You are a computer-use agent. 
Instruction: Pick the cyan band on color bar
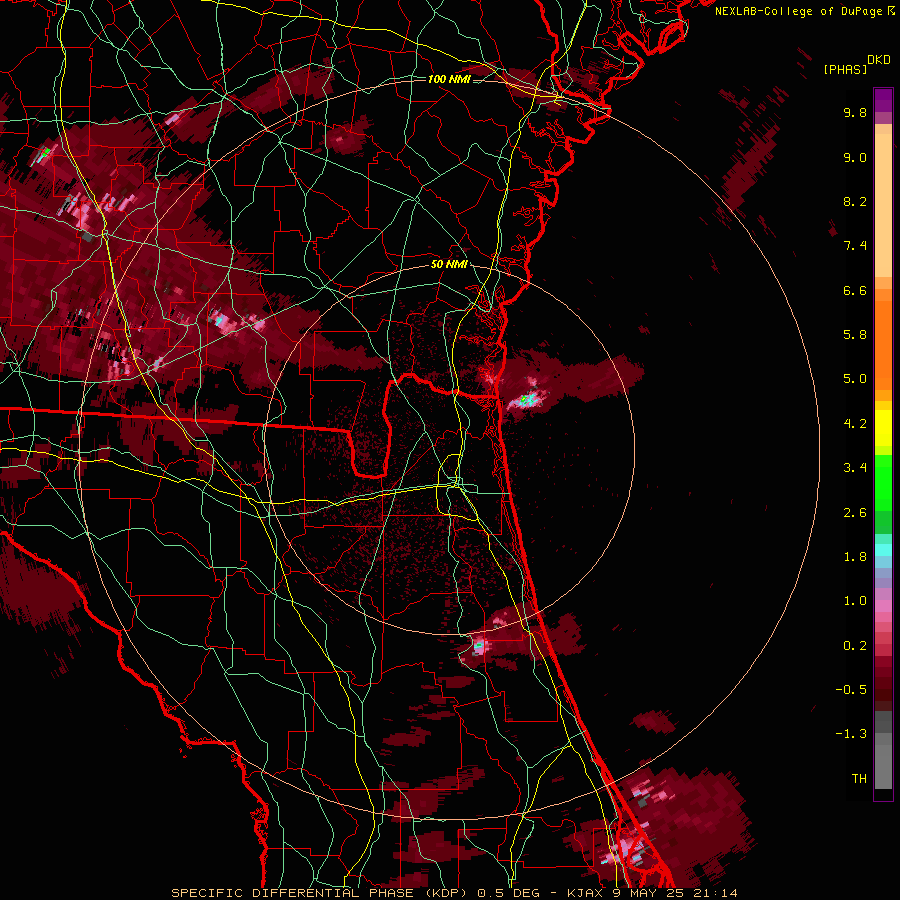(x=883, y=550)
